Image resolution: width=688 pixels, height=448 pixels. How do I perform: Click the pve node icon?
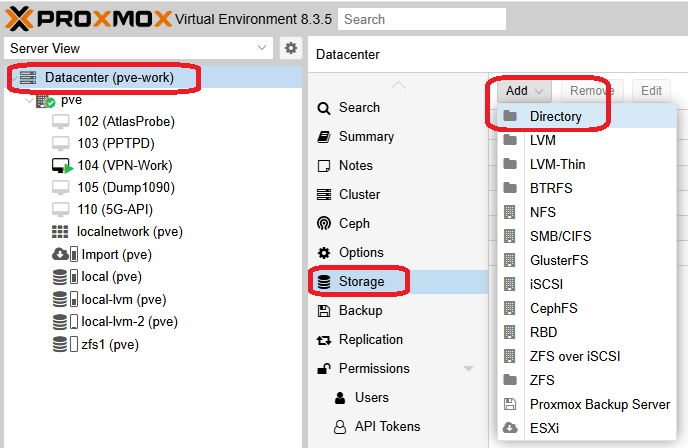coord(45,101)
